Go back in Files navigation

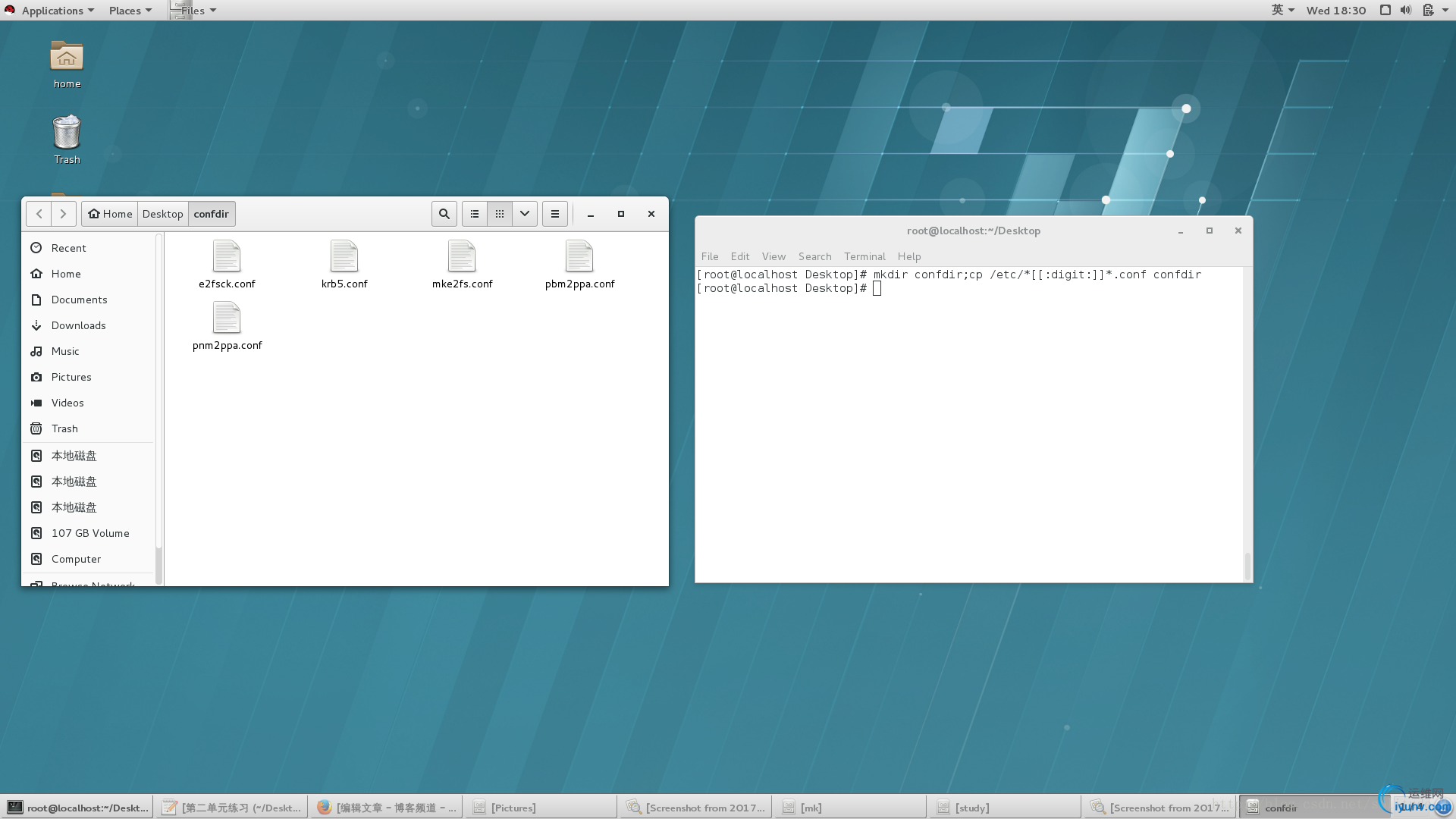[x=39, y=214]
